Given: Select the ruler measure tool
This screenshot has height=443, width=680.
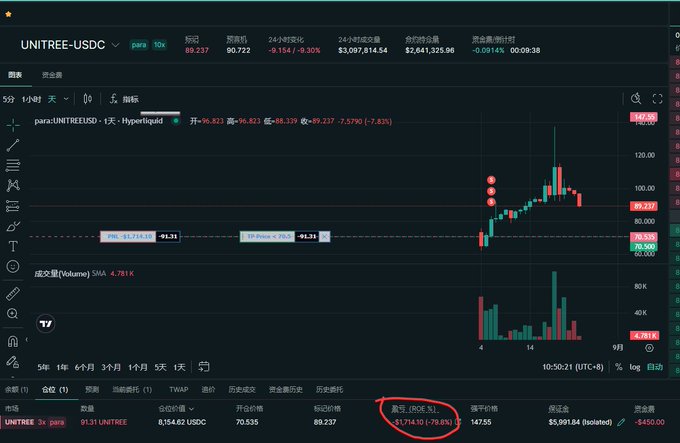Looking at the screenshot, I should point(13,293).
